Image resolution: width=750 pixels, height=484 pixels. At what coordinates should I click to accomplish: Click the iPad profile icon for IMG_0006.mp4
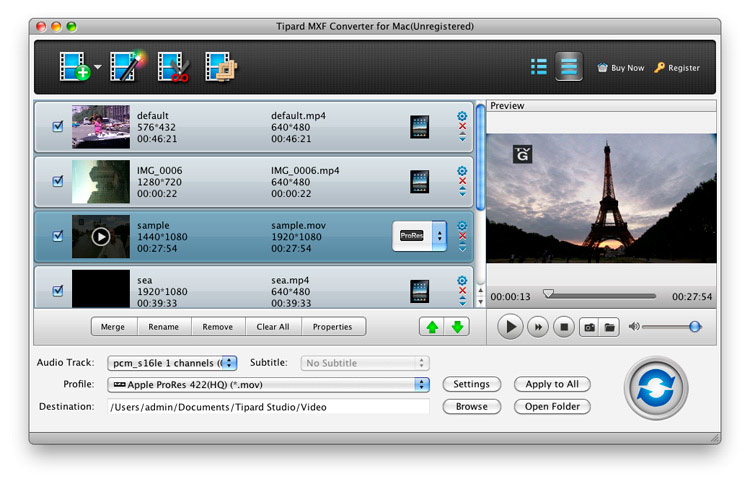[419, 182]
